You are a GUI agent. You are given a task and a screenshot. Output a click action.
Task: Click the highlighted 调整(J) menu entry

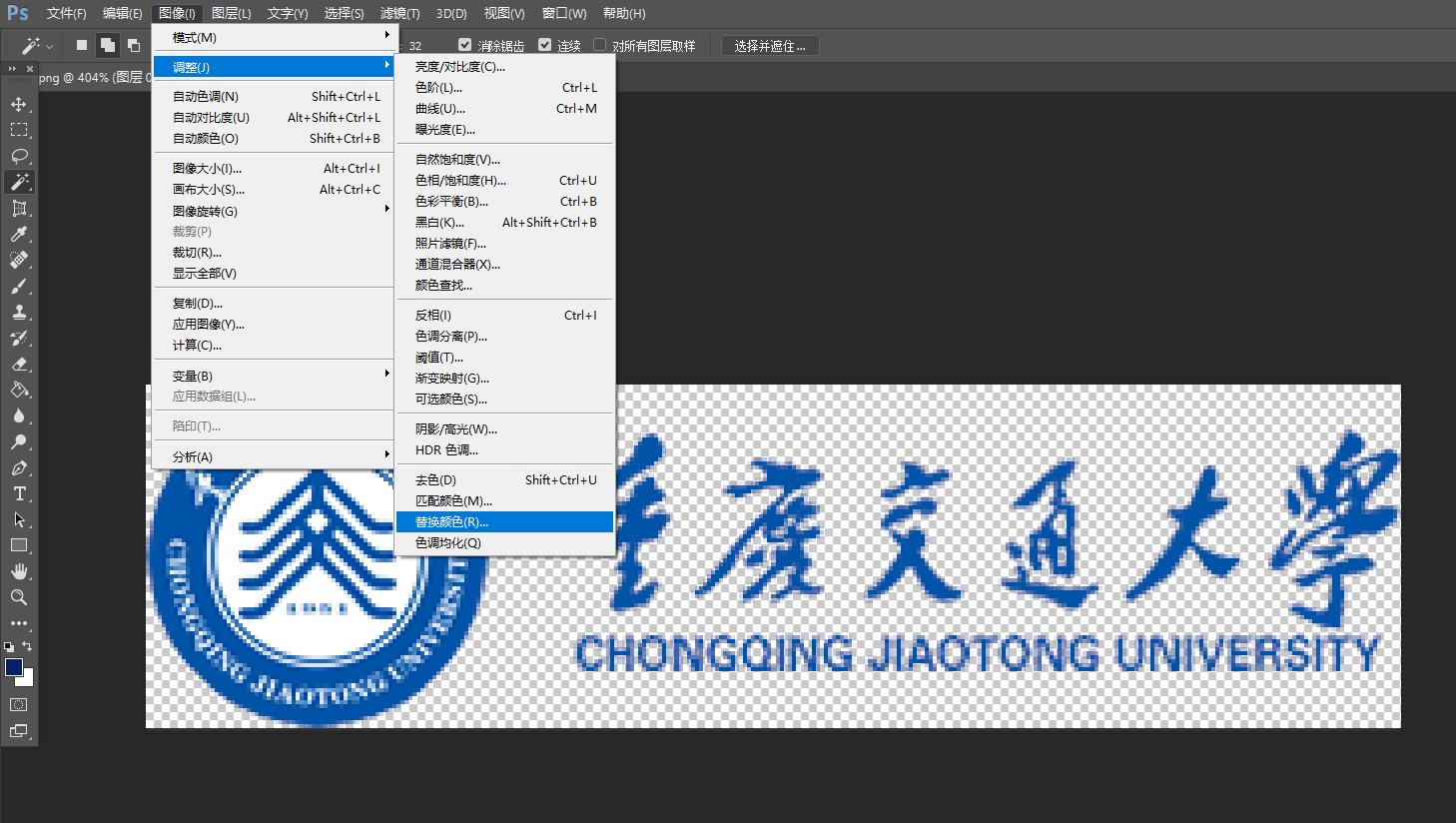(275, 67)
